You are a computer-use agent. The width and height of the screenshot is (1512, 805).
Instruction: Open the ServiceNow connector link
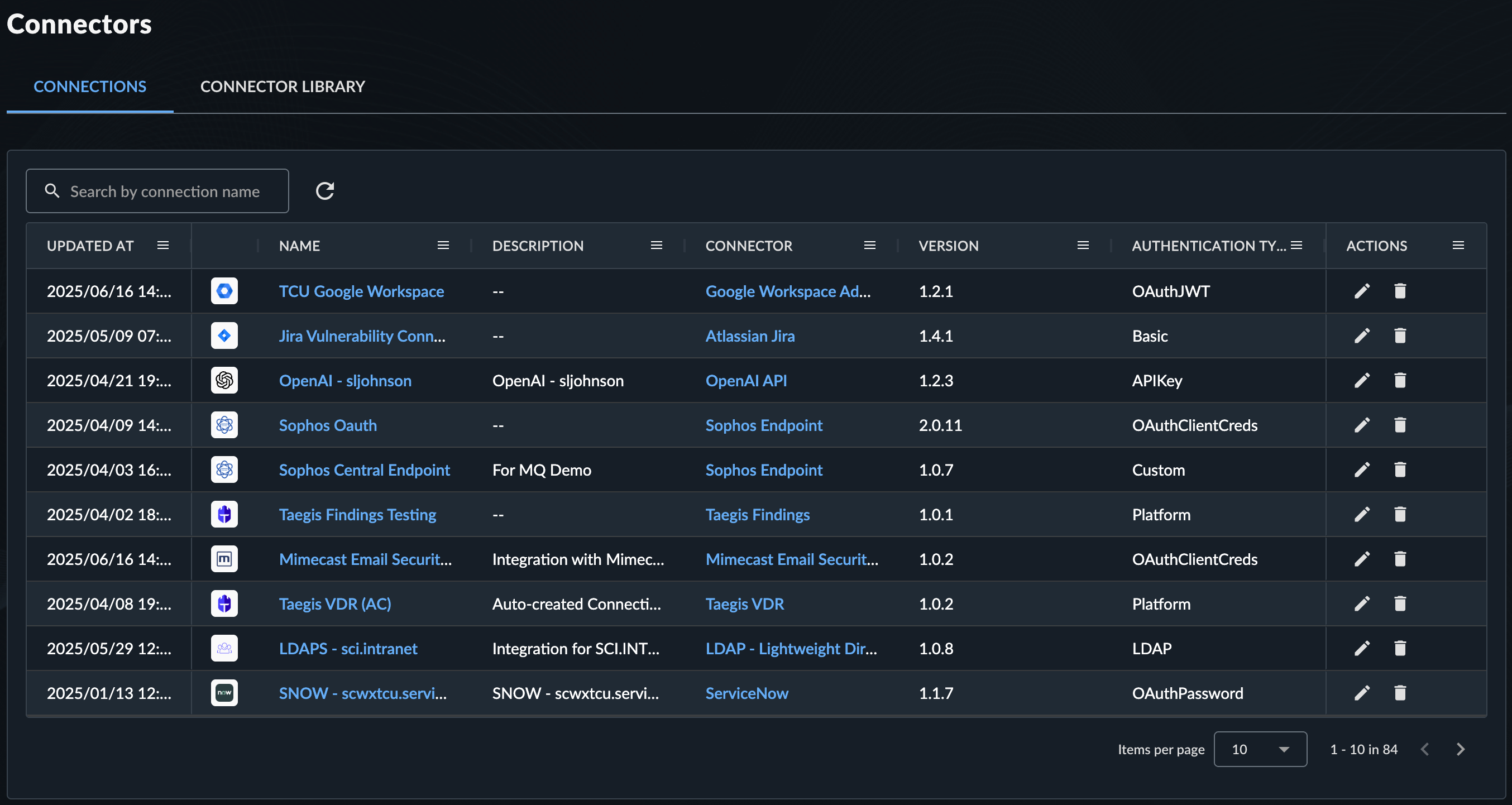point(746,692)
